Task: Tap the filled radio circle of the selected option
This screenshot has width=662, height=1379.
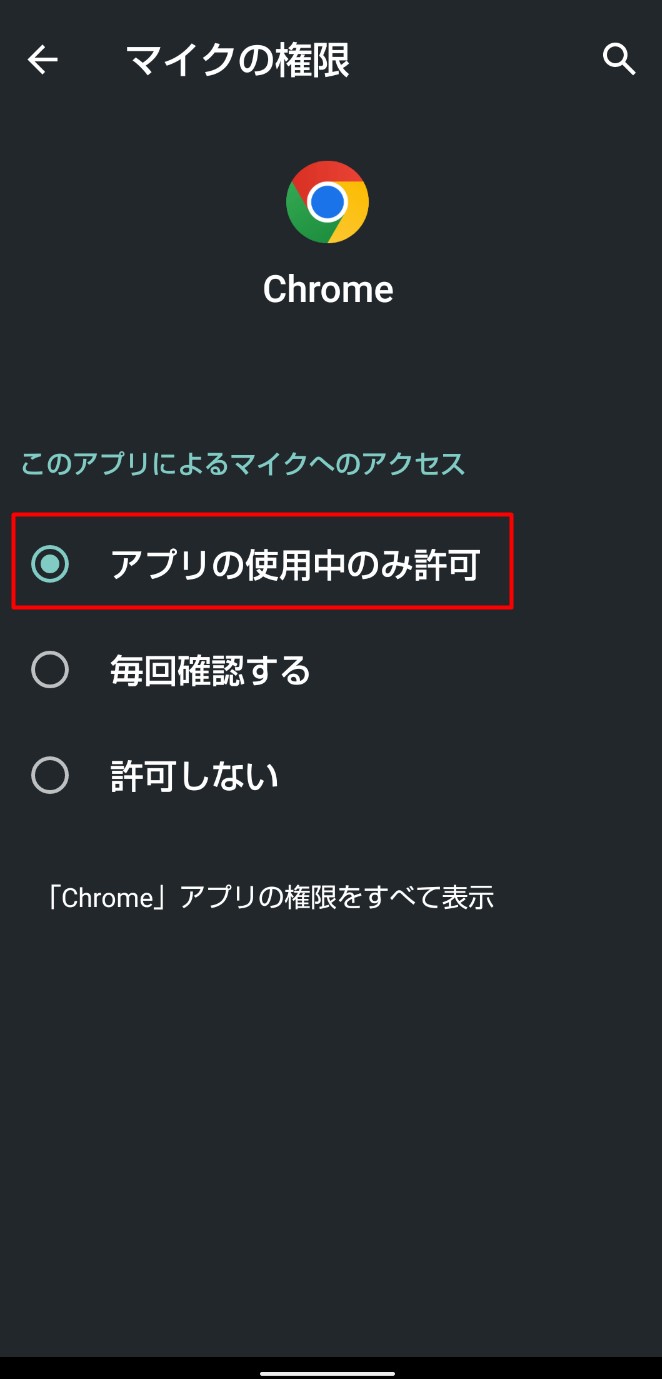Action: (50, 564)
